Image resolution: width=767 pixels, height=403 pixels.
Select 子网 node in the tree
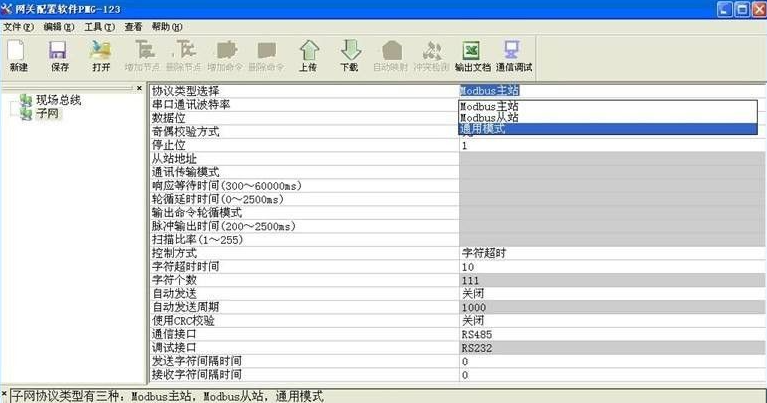(47, 113)
